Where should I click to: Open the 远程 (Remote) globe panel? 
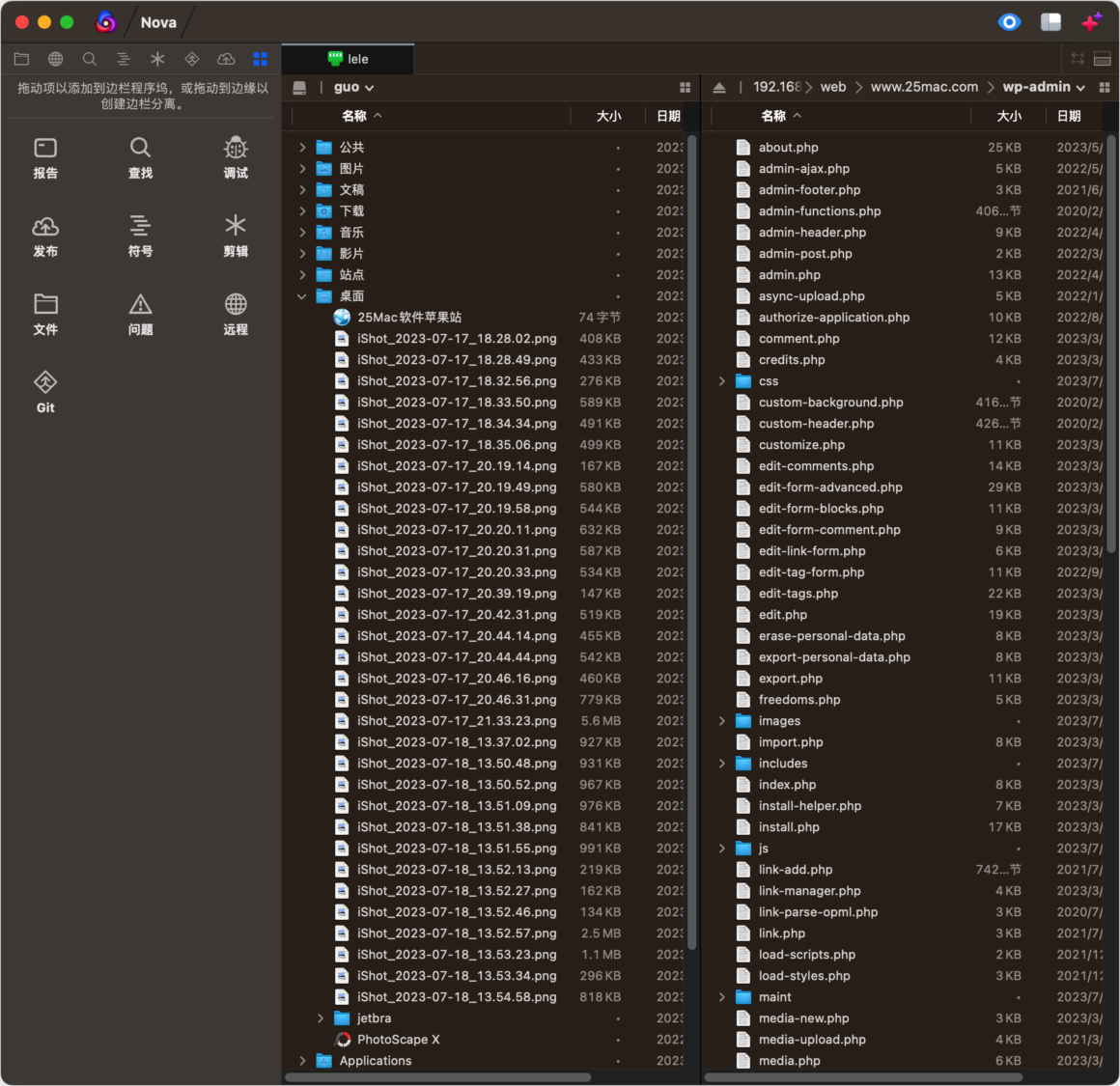(x=235, y=314)
